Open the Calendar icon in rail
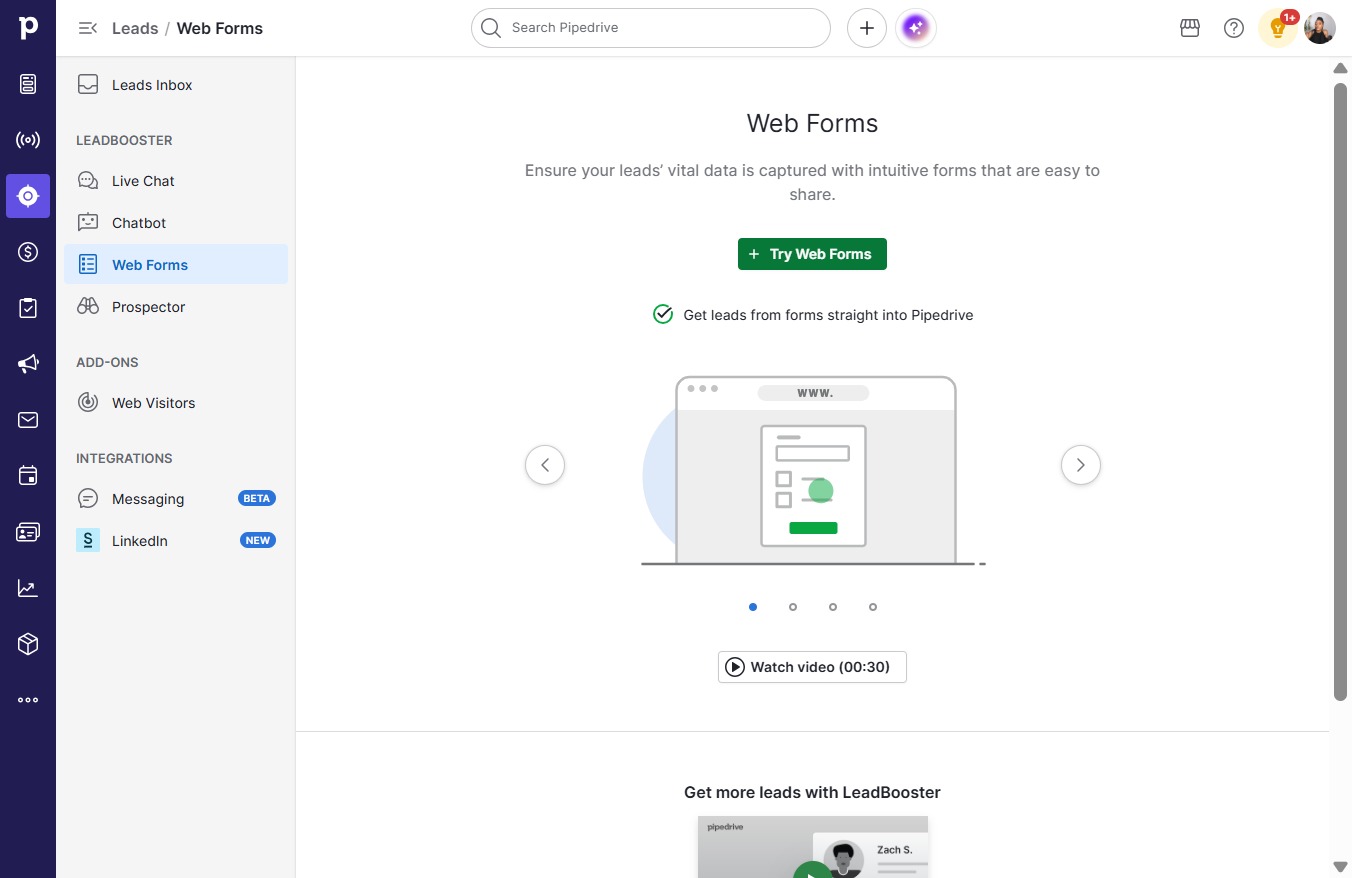 pos(28,476)
